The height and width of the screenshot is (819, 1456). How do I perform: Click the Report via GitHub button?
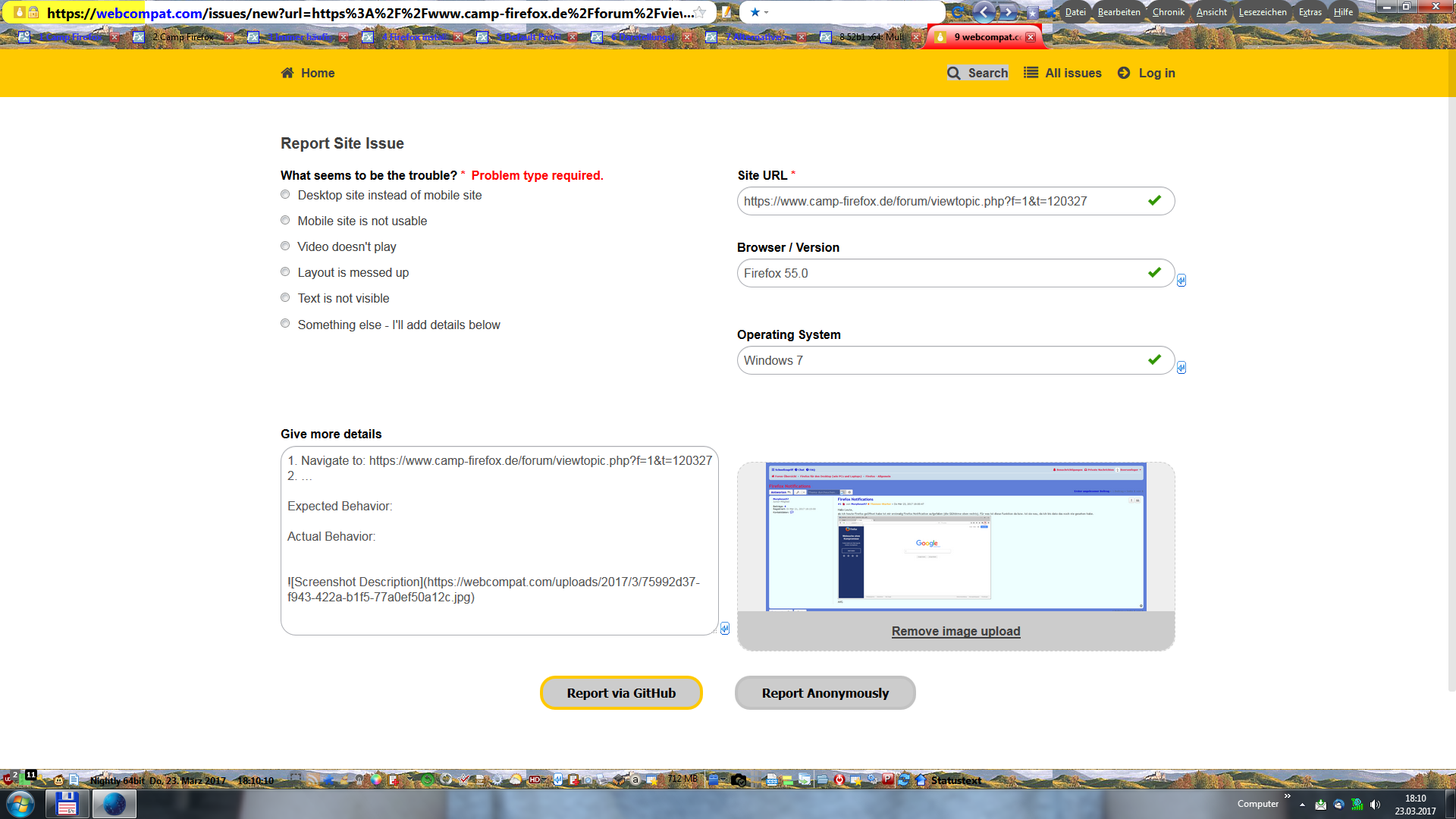(x=621, y=693)
